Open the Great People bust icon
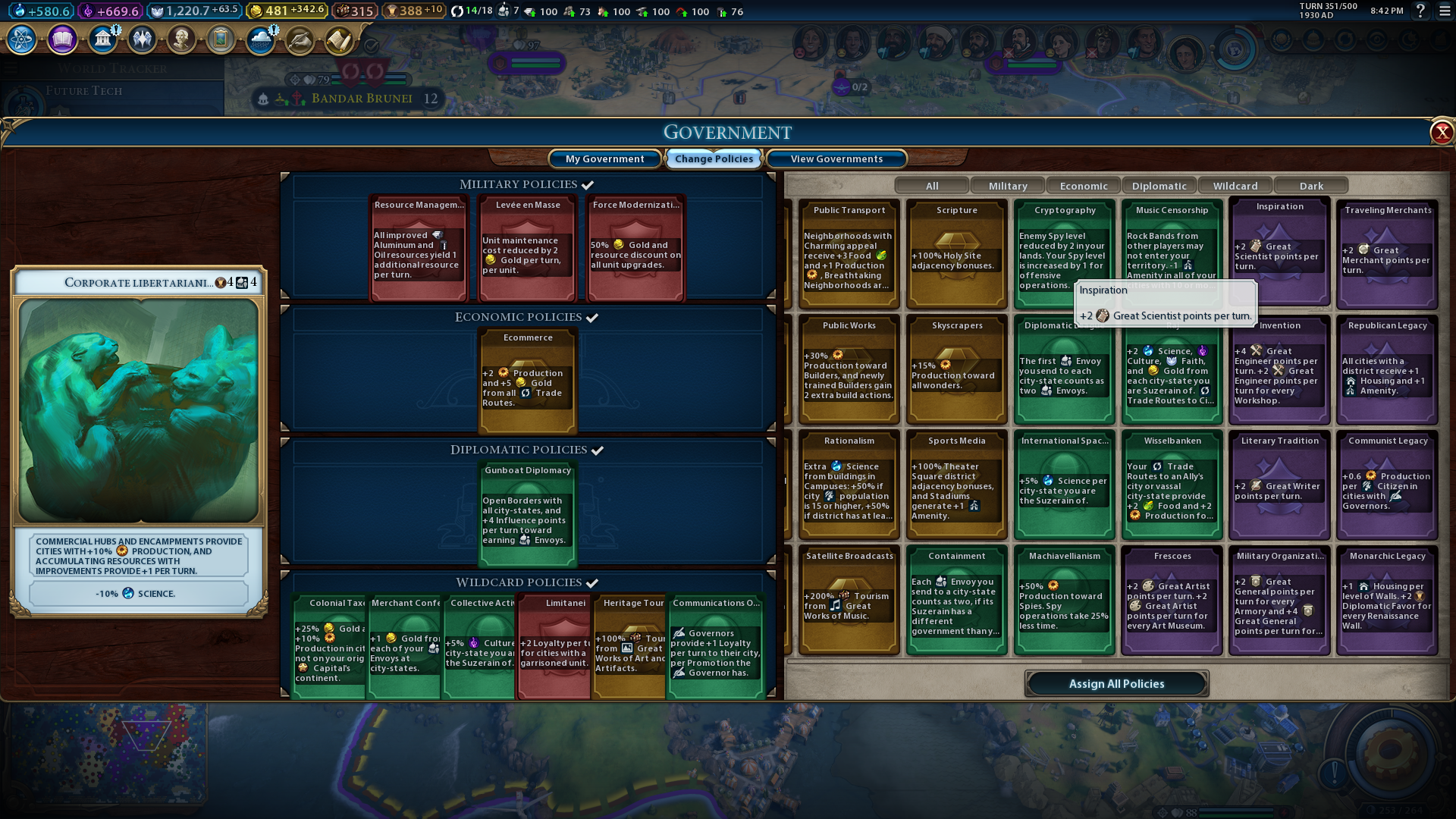 (x=181, y=39)
